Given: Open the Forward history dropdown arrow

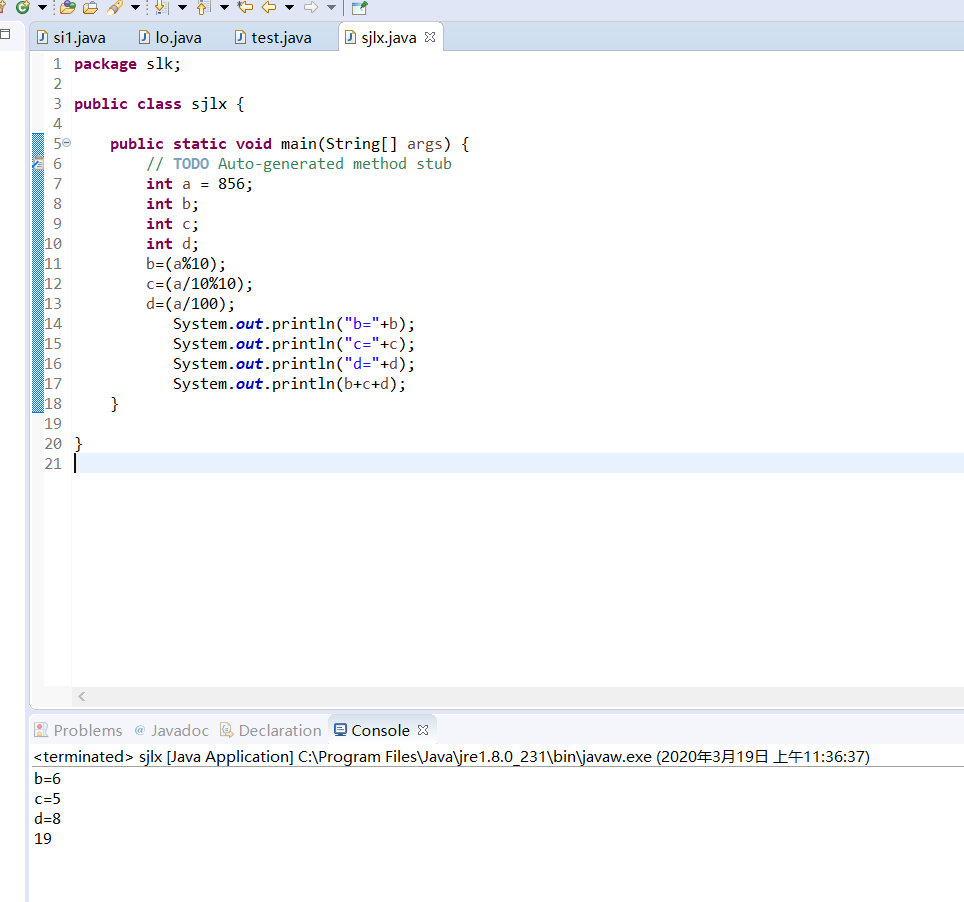Looking at the screenshot, I should tap(331, 7).
